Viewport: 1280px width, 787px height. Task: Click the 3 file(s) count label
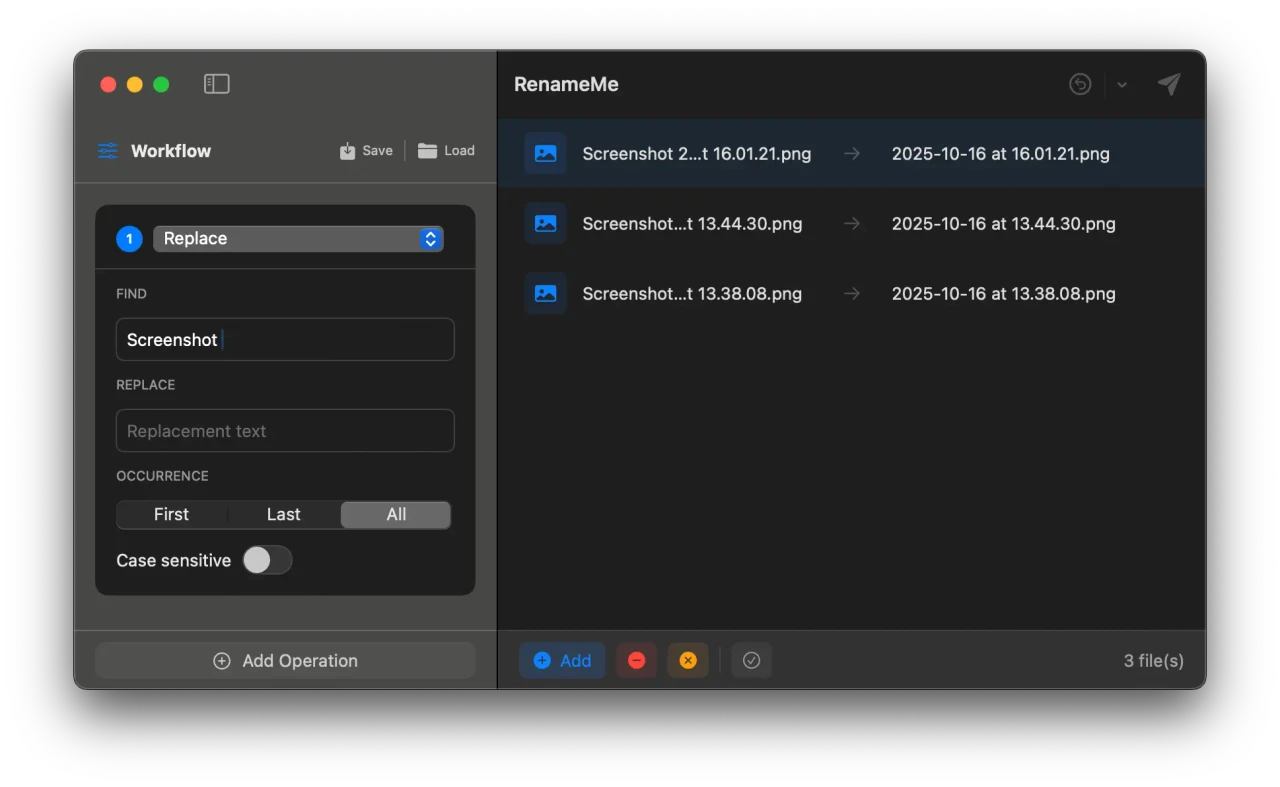pos(1154,660)
